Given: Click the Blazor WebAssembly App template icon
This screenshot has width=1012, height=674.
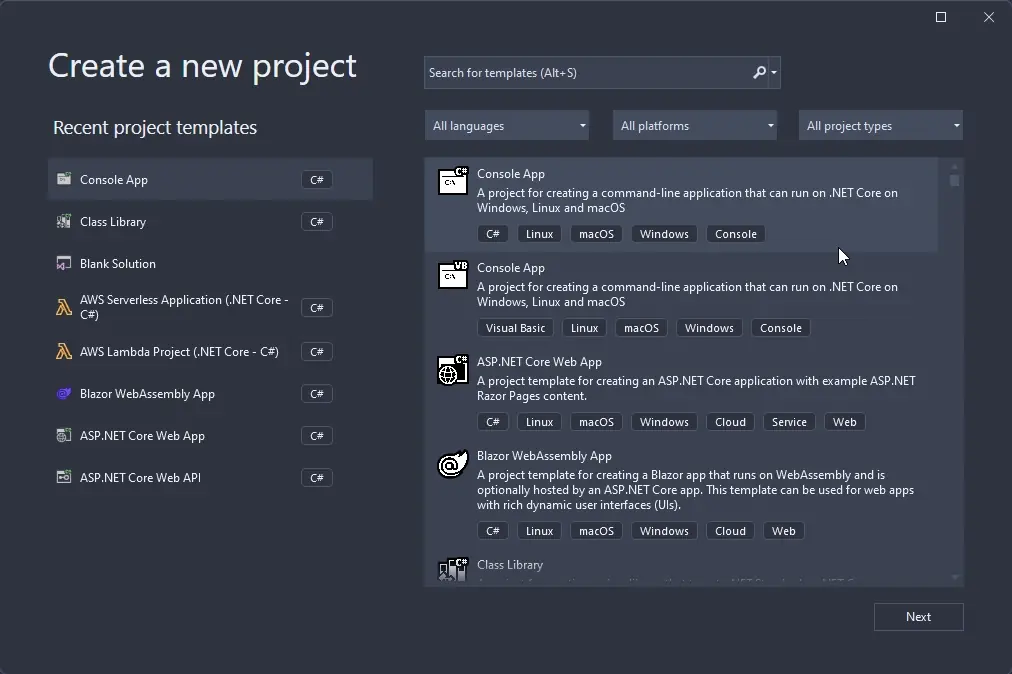Looking at the screenshot, I should (453, 464).
